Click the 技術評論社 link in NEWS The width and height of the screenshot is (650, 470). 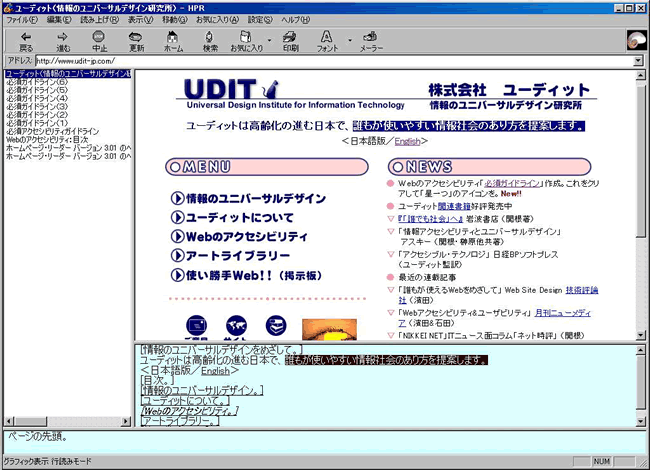pyautogui.click(x=582, y=290)
